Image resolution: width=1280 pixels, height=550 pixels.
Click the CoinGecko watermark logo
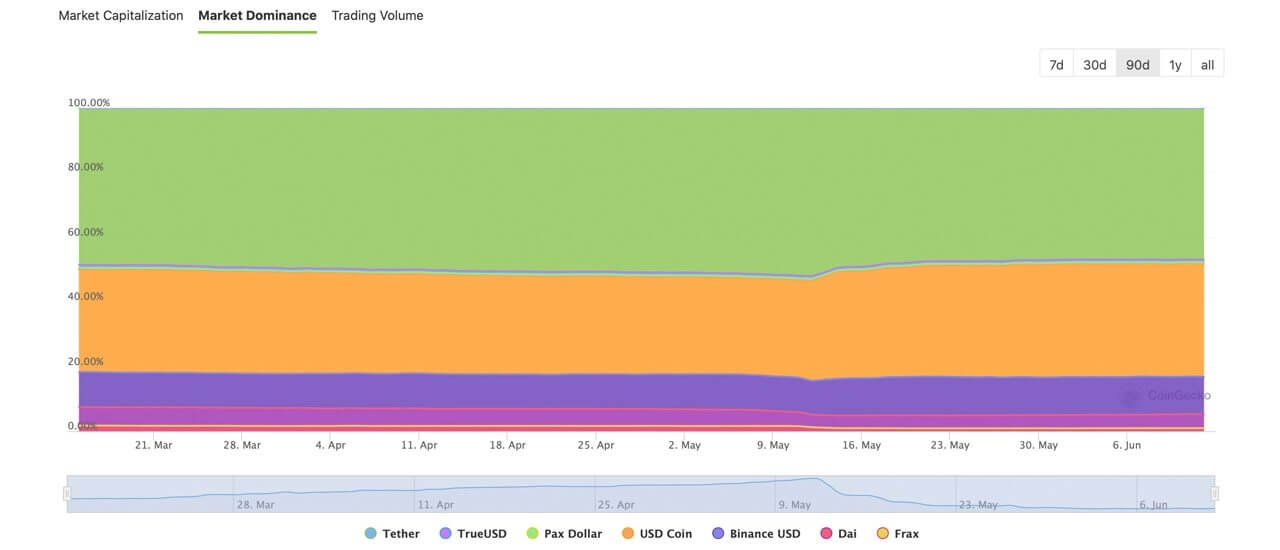pyautogui.click(x=1131, y=396)
